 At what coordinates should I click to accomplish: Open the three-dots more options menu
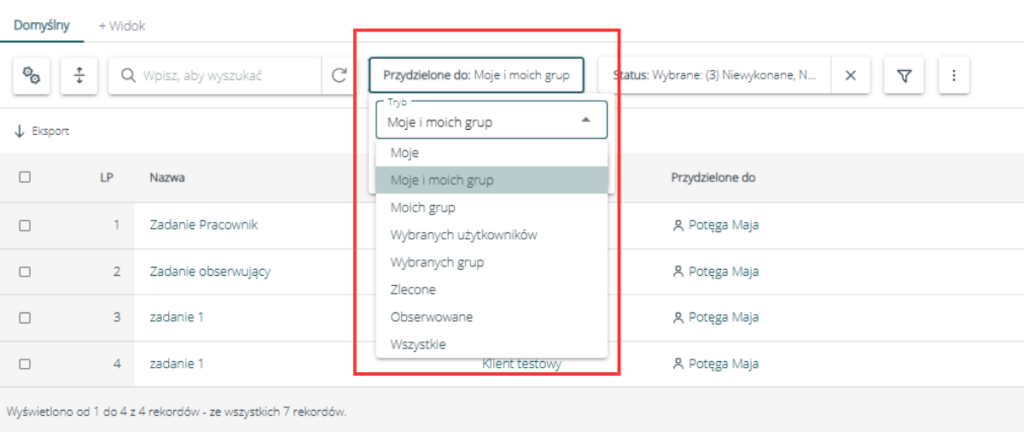[x=953, y=76]
